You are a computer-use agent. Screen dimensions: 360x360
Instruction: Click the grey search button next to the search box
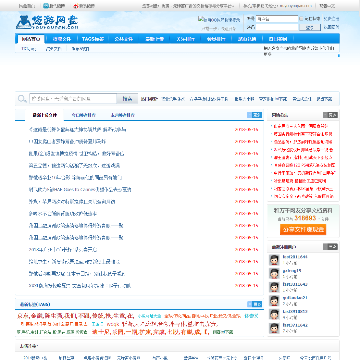point(127,99)
